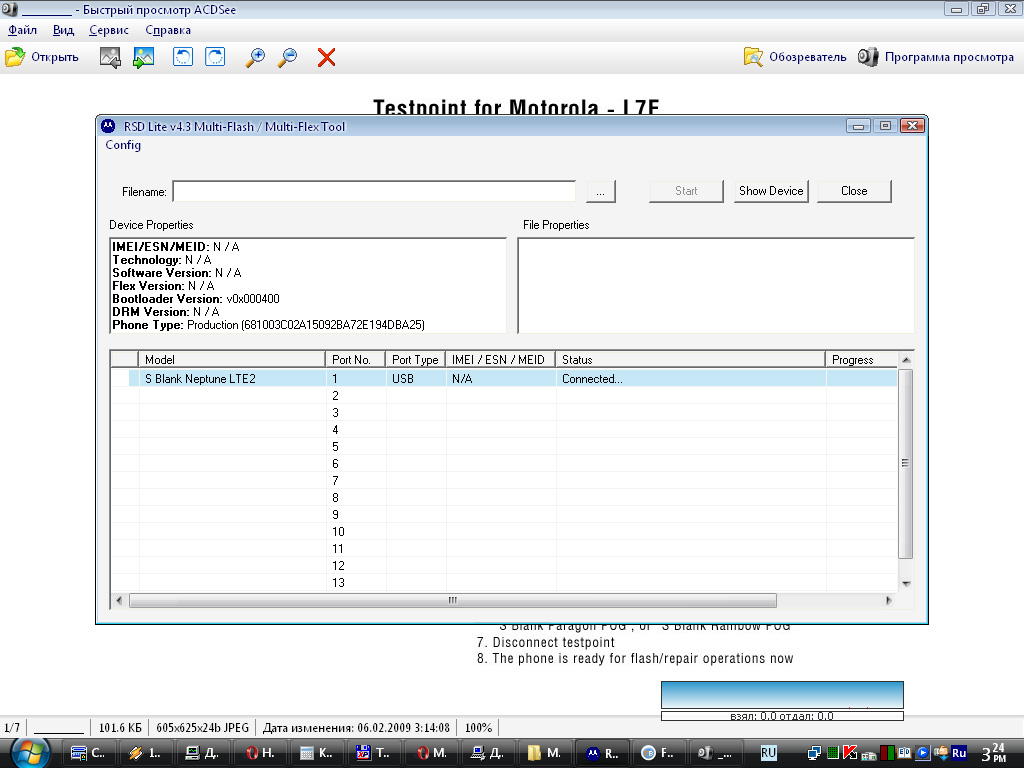Open the Opera M. taskbar button

[432, 753]
